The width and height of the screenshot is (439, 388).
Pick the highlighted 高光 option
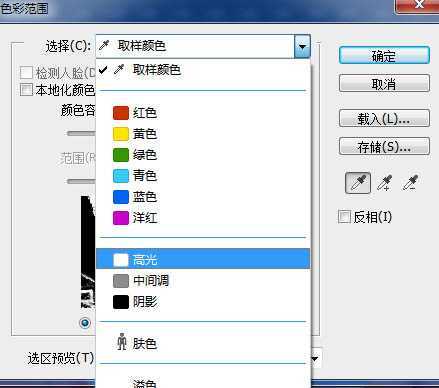tap(203, 259)
